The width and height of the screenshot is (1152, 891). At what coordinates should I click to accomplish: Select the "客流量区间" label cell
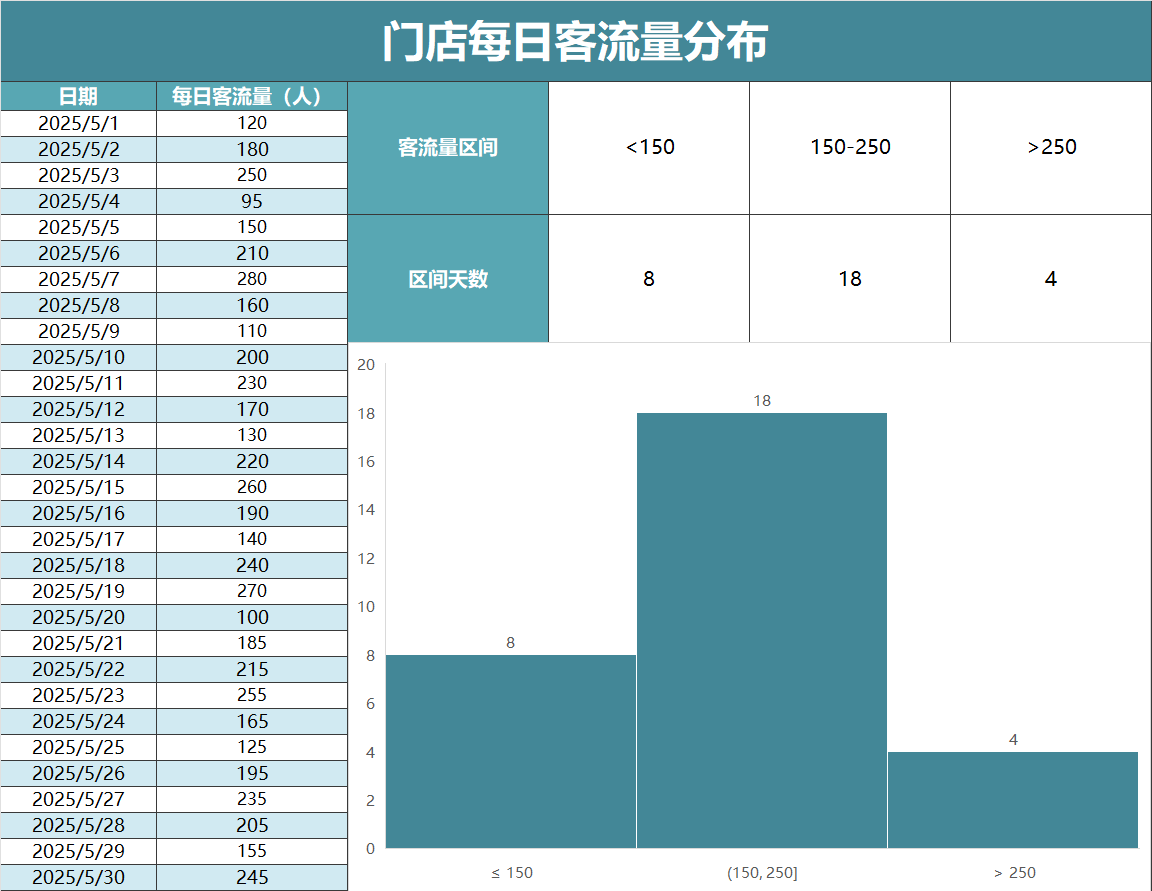click(448, 148)
